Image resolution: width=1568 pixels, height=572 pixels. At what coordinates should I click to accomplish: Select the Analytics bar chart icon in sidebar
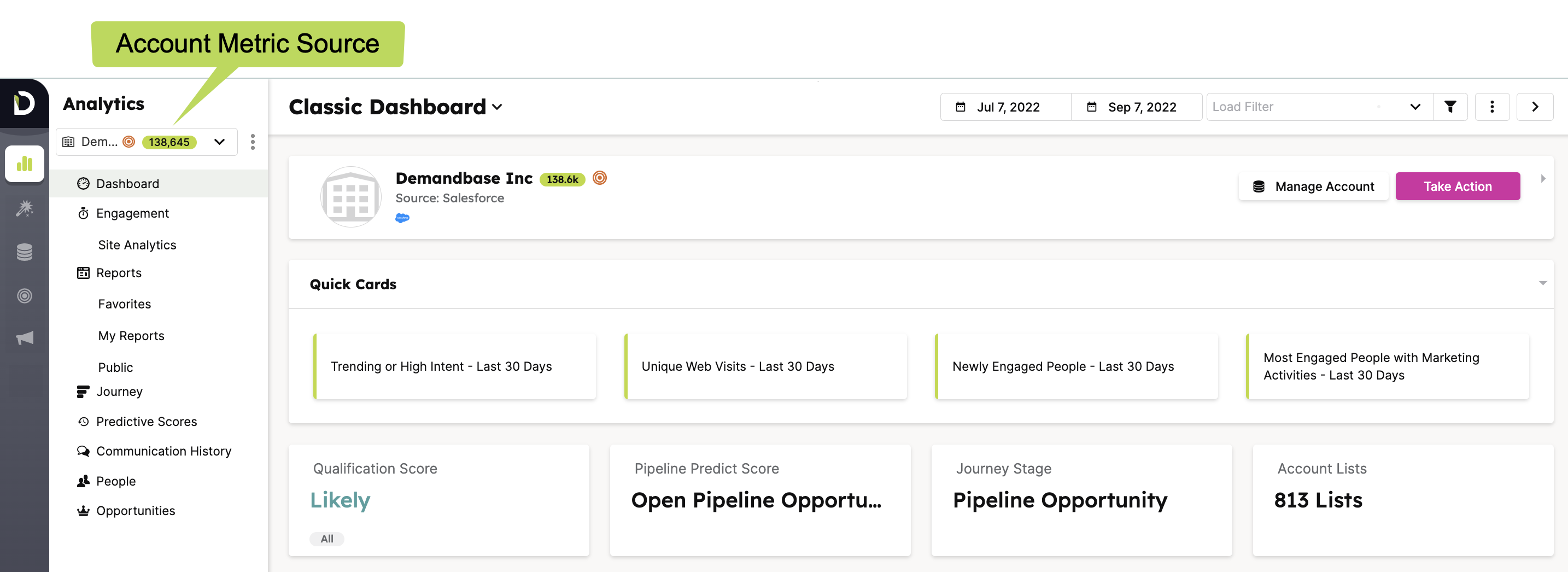point(25,164)
